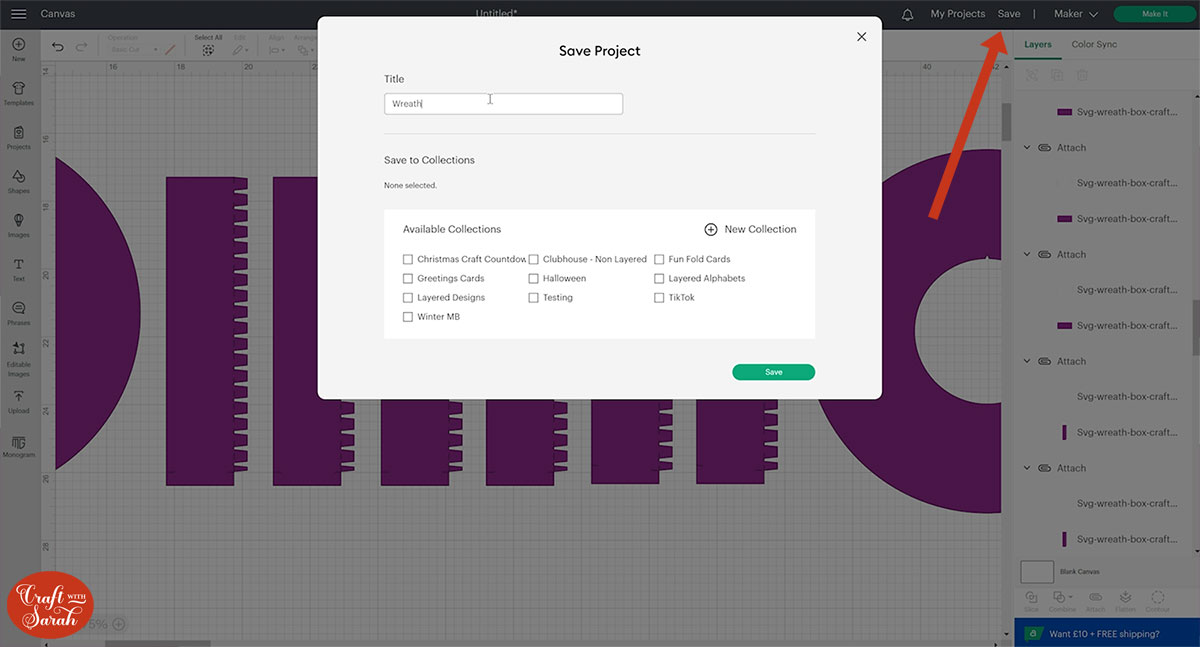
Task: Open the hamburger menu icon
Action: [18, 14]
